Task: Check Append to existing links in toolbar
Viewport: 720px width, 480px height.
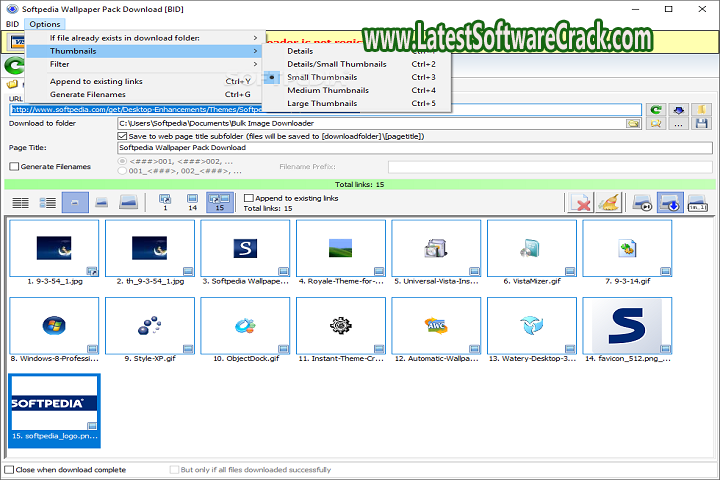Action: [249, 198]
